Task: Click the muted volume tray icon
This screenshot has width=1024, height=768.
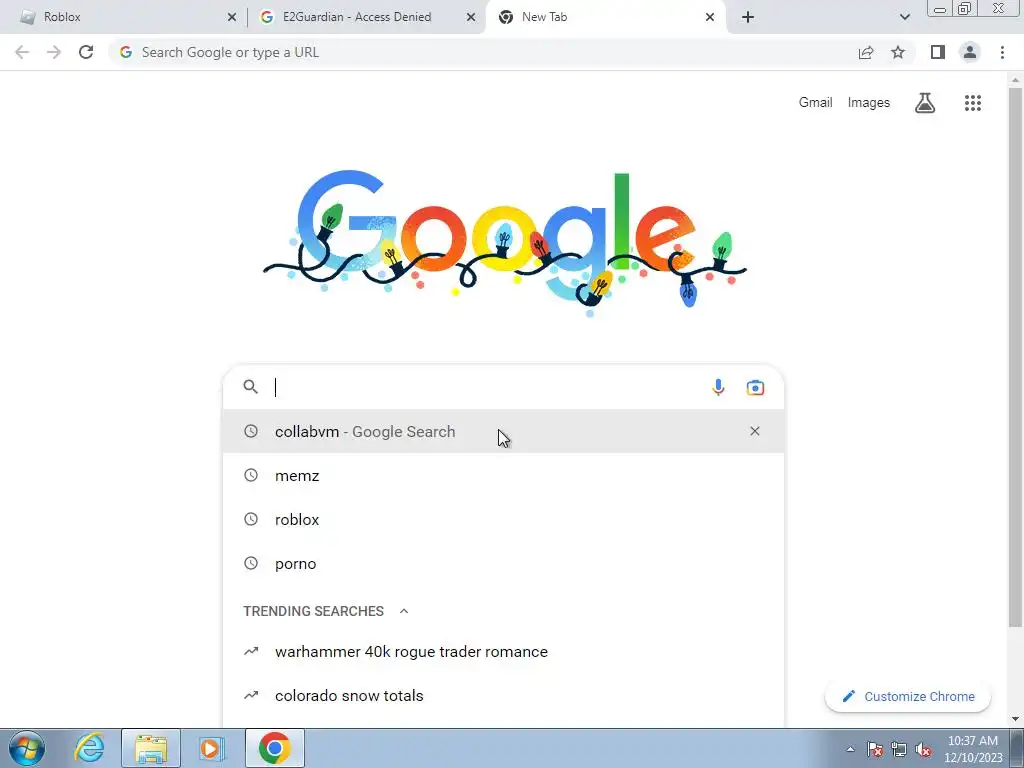Action: (923, 749)
